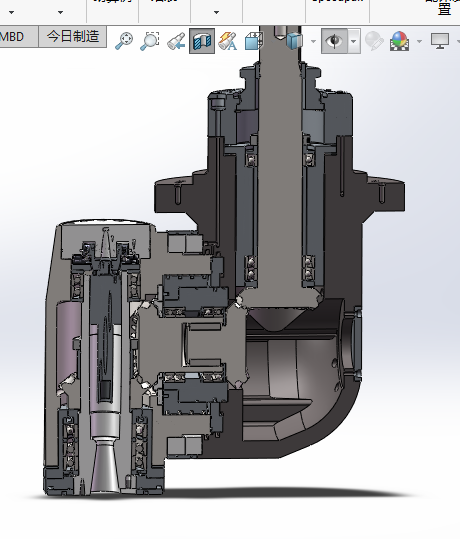The image size is (460, 539).
Task: Expand the leftmost ribbon dropdown arrow
Action: (11, 12)
